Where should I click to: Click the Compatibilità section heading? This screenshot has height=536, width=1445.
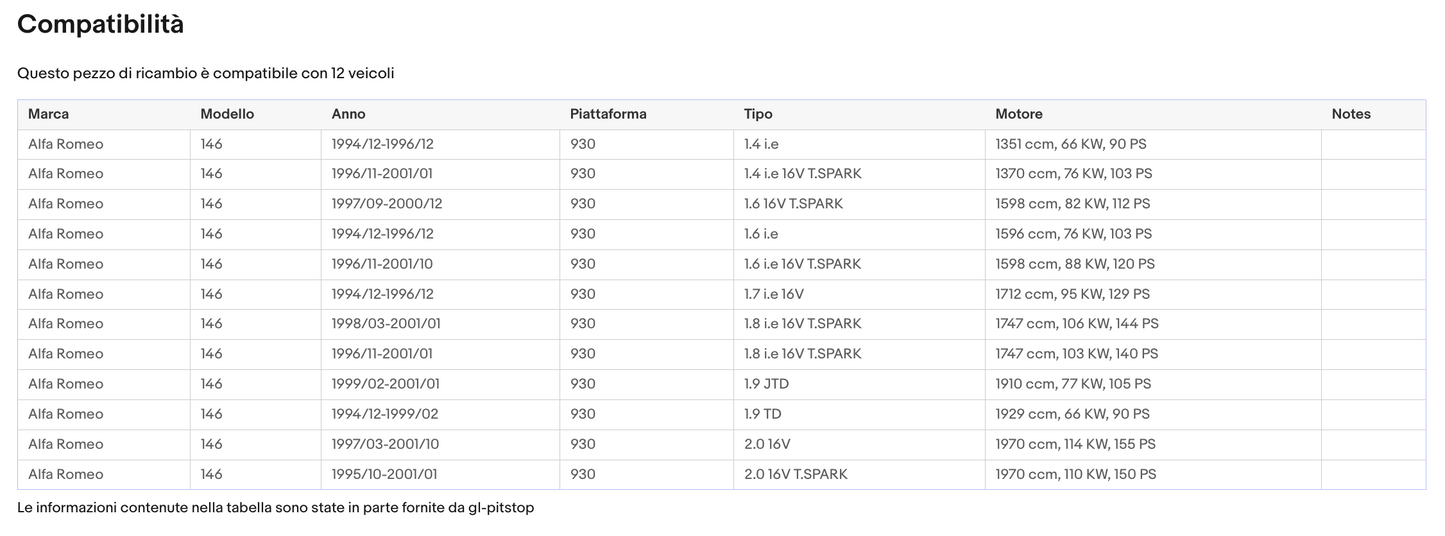(101, 25)
